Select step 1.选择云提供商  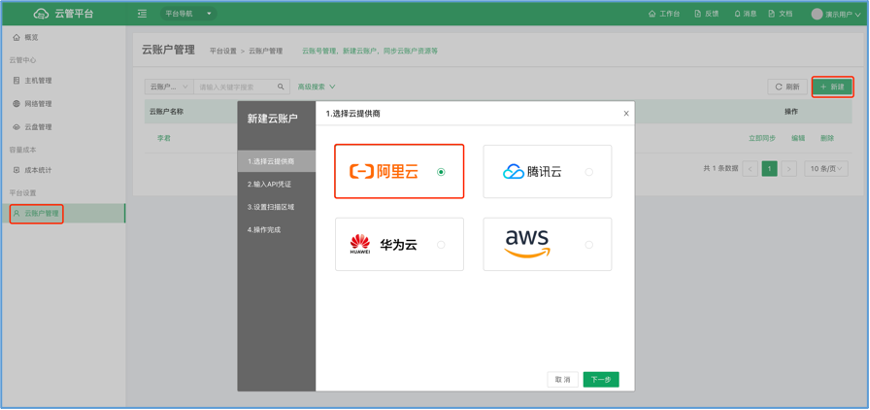pos(276,161)
